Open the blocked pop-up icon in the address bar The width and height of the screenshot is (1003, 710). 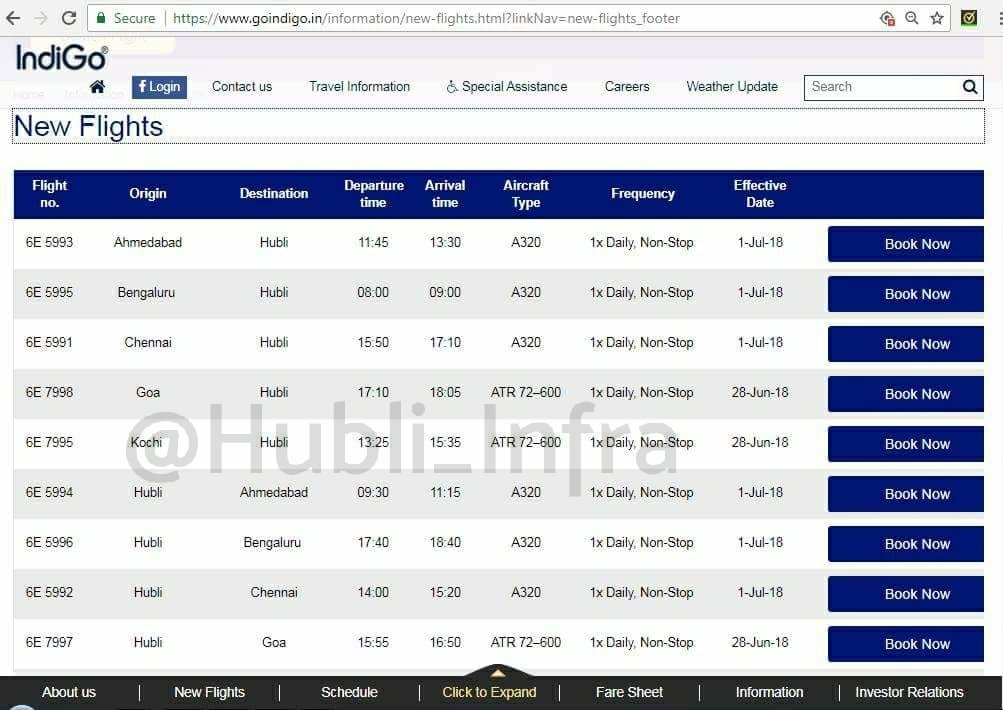click(887, 18)
